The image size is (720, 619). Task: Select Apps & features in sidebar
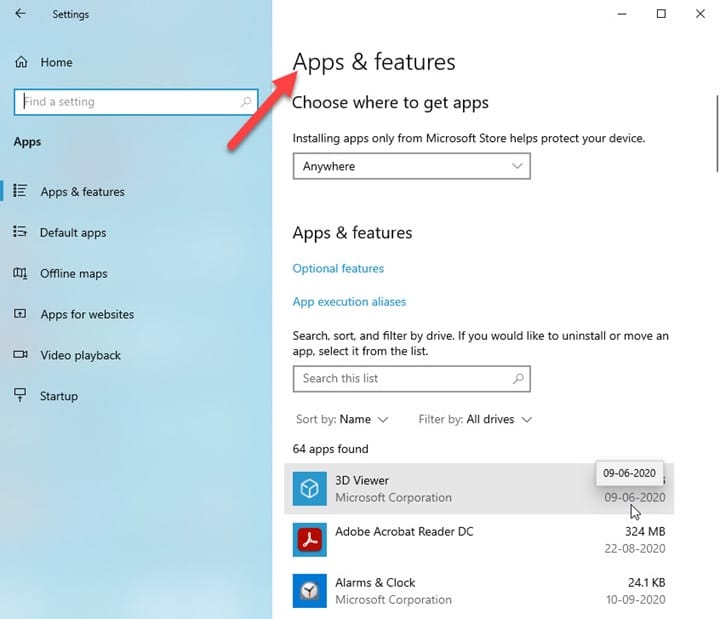(x=82, y=192)
